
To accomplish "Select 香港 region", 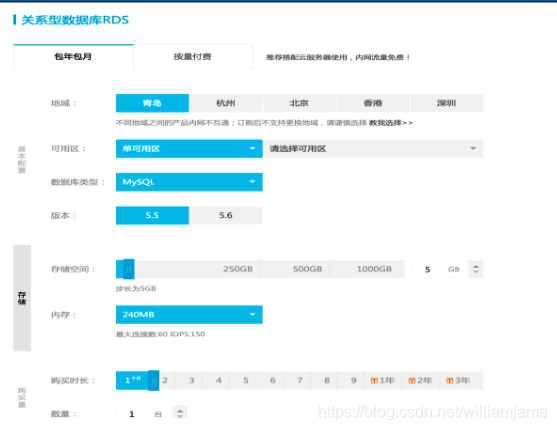I will click(x=373, y=103).
